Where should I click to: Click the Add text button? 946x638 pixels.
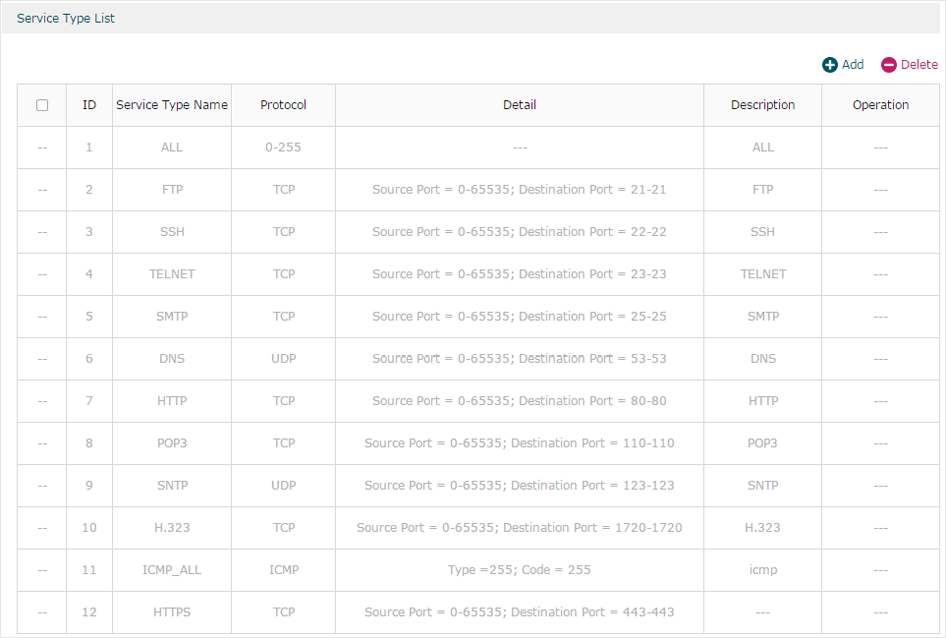(852, 65)
